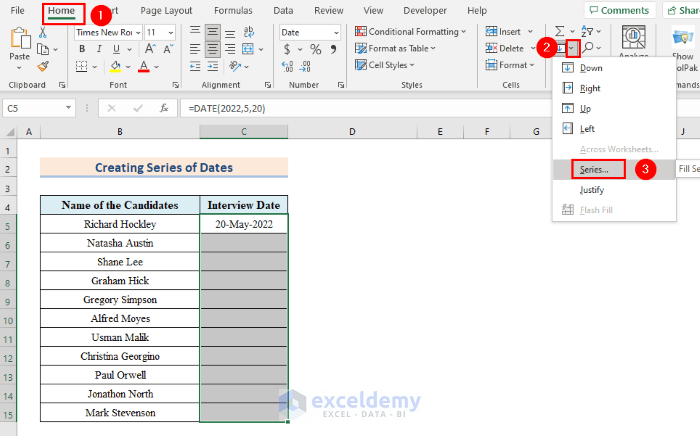Click the Name Box showing C5
700x436 pixels.
[38, 108]
